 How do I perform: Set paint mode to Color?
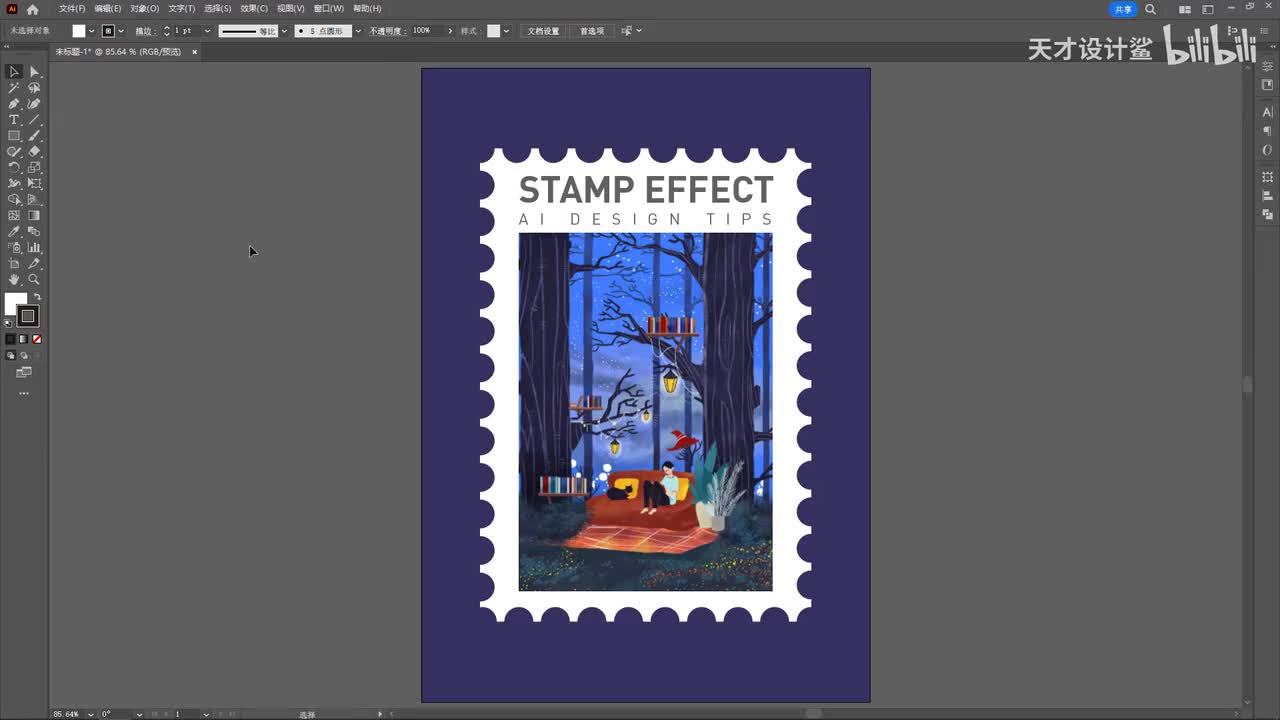(x=10, y=339)
